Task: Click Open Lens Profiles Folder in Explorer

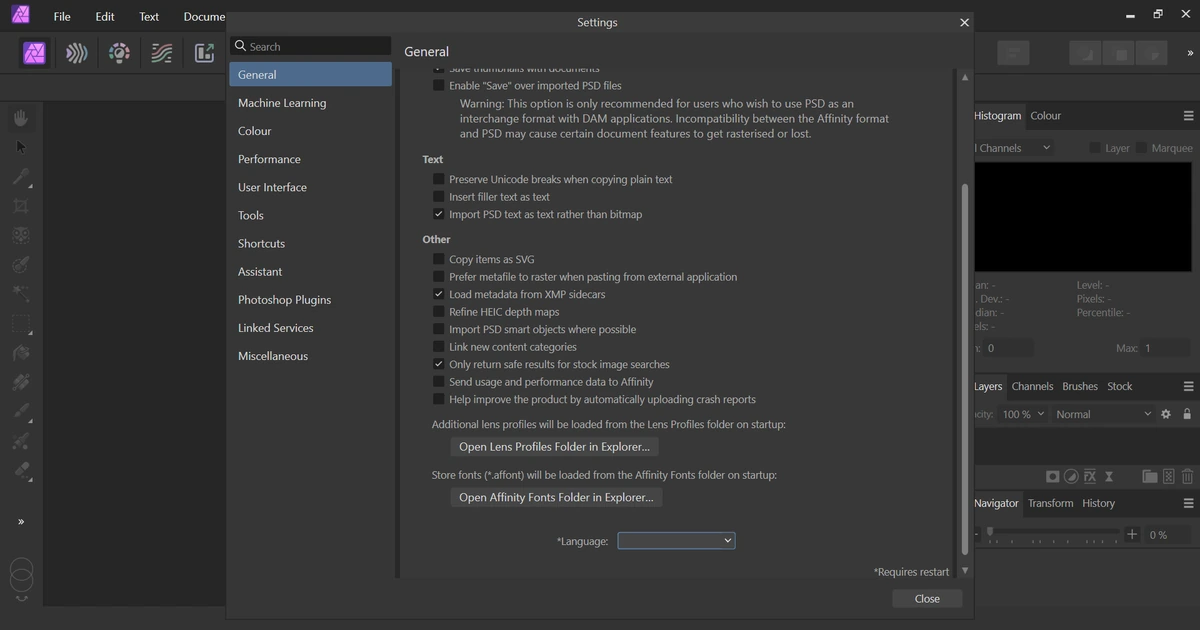Action: (x=554, y=447)
